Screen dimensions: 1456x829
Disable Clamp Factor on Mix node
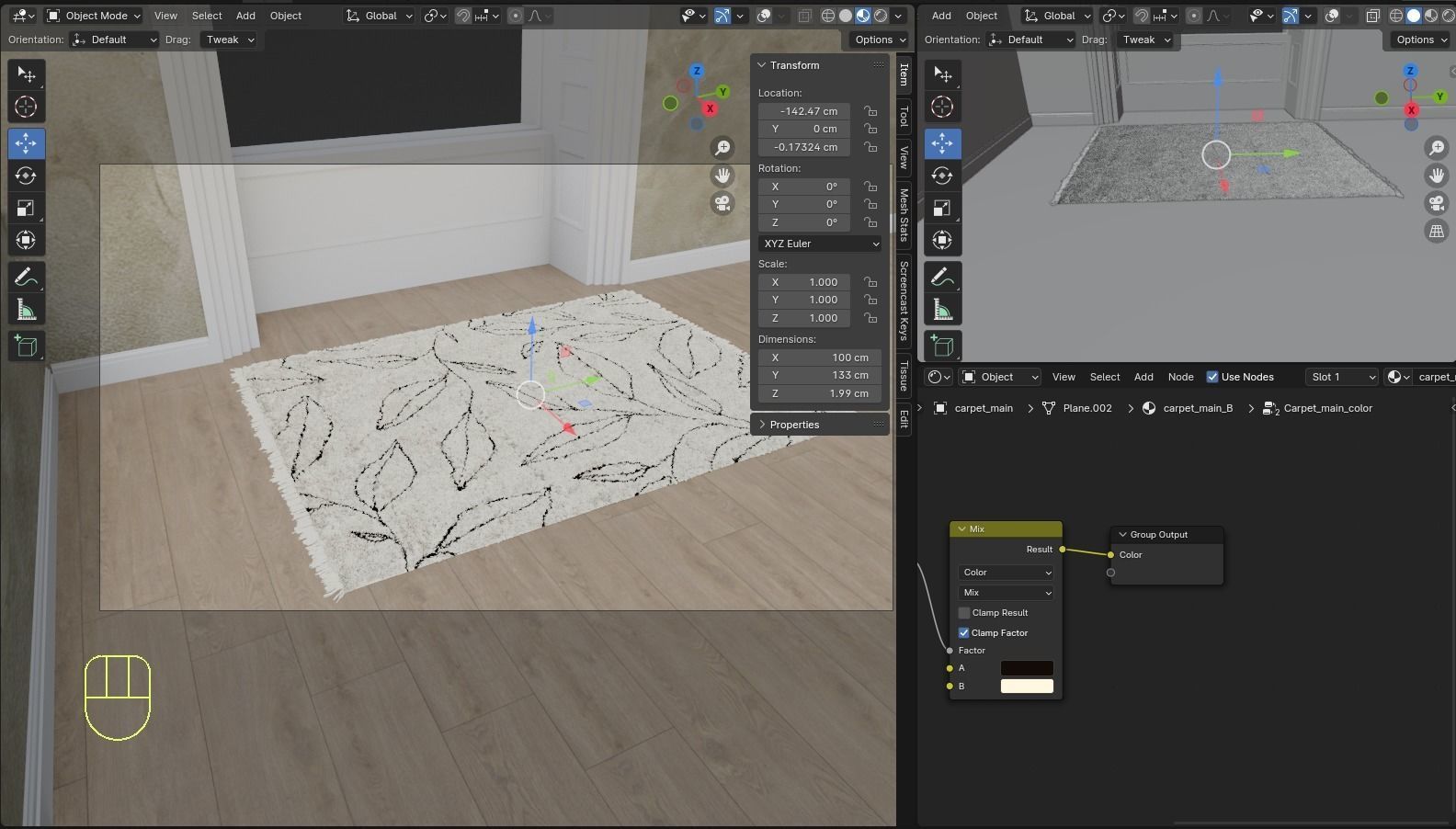pyautogui.click(x=964, y=633)
